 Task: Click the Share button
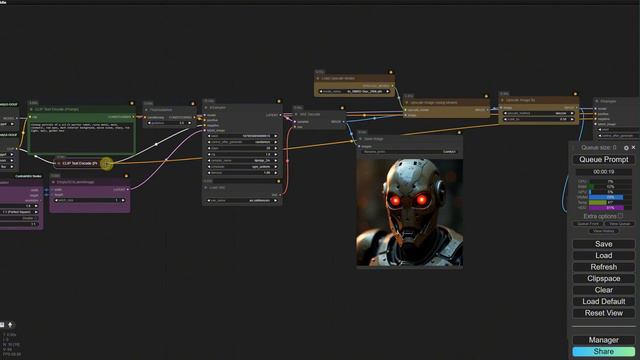pos(604,351)
